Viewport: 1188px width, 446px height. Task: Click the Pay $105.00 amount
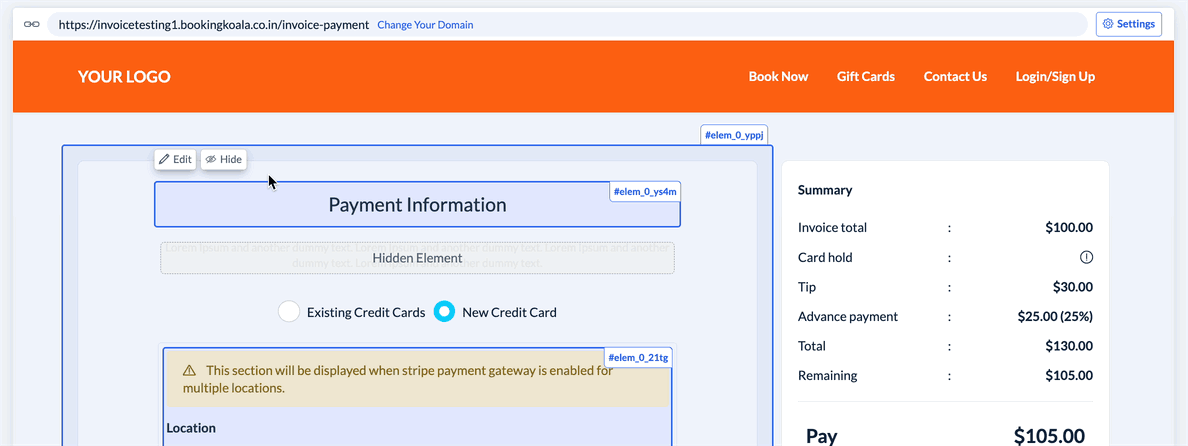click(1049, 436)
